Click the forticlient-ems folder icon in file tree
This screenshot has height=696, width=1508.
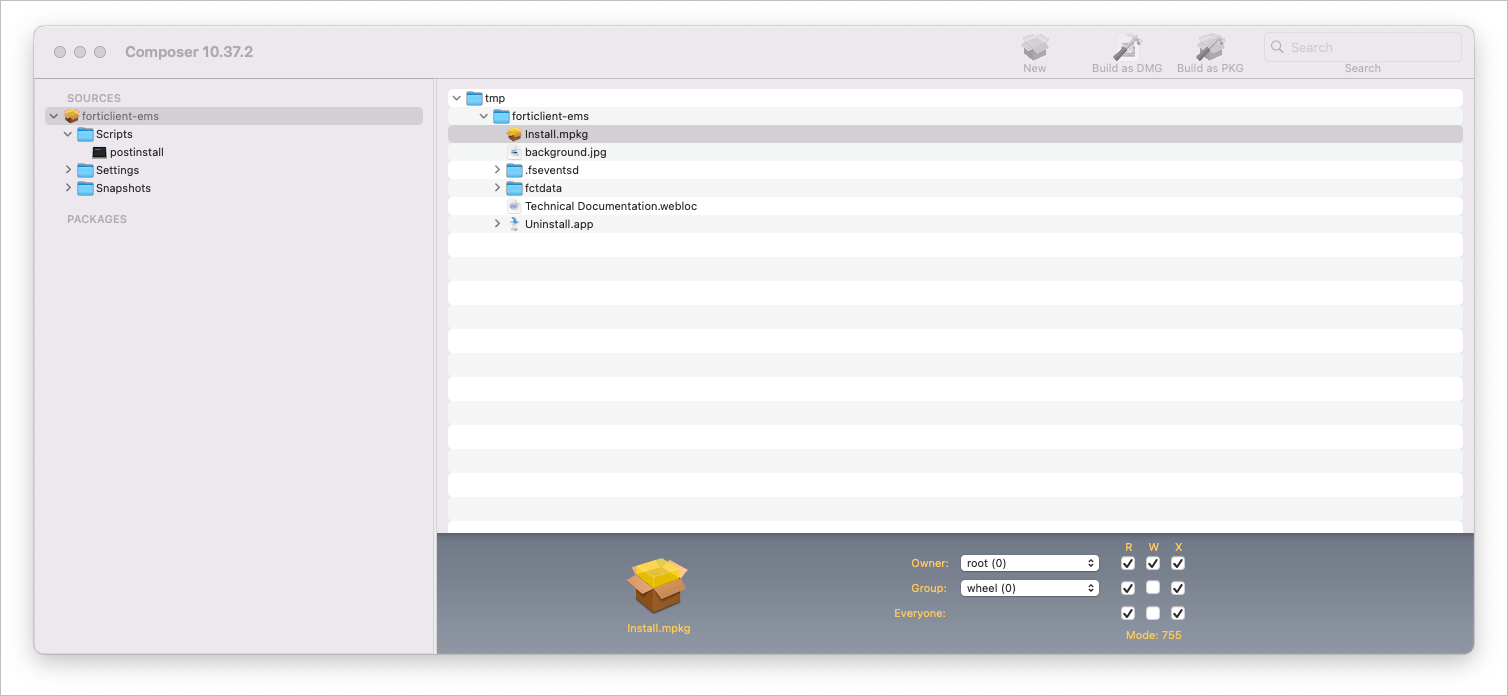[x=501, y=116]
